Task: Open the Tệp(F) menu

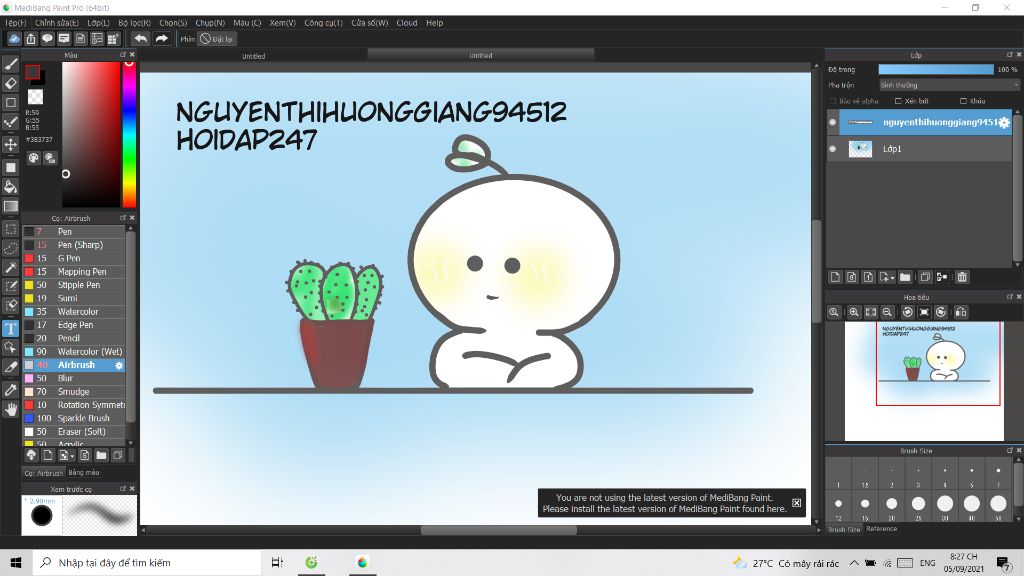Action: coord(16,23)
